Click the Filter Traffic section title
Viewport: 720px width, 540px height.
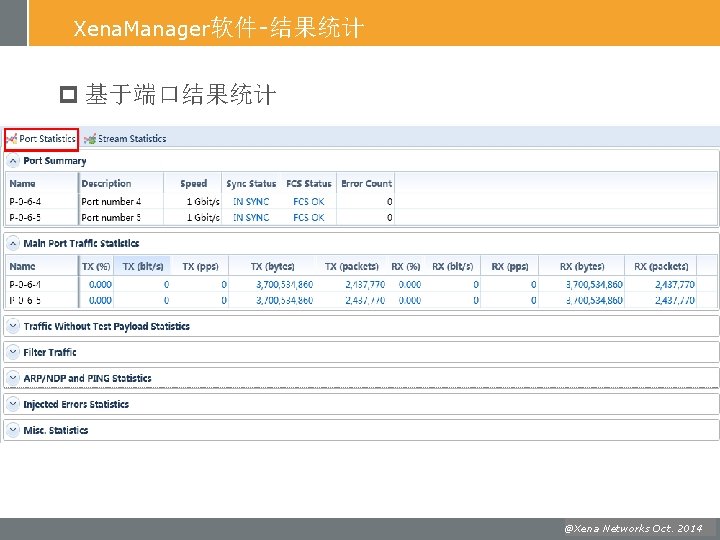(x=50, y=352)
